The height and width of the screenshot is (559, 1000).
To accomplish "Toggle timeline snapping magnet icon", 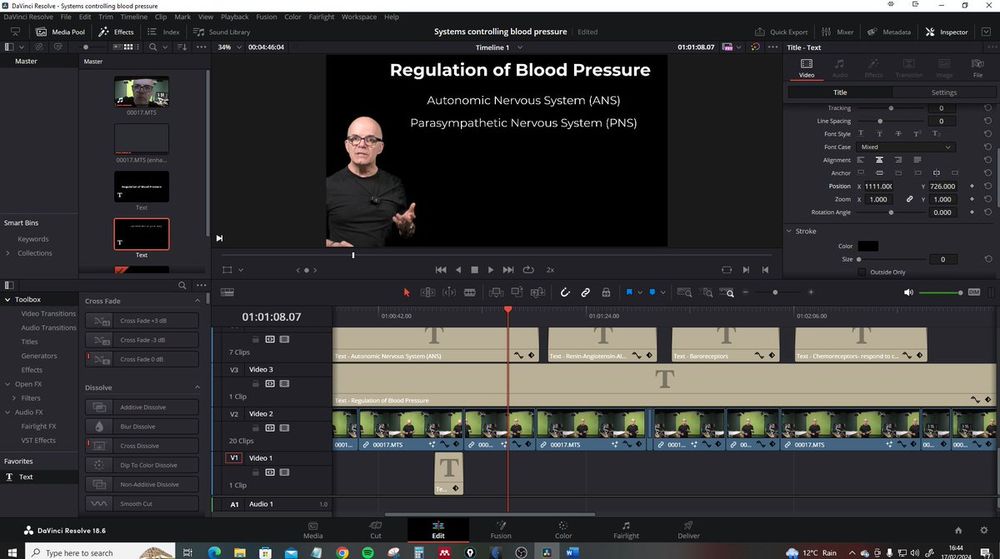I will pos(564,292).
